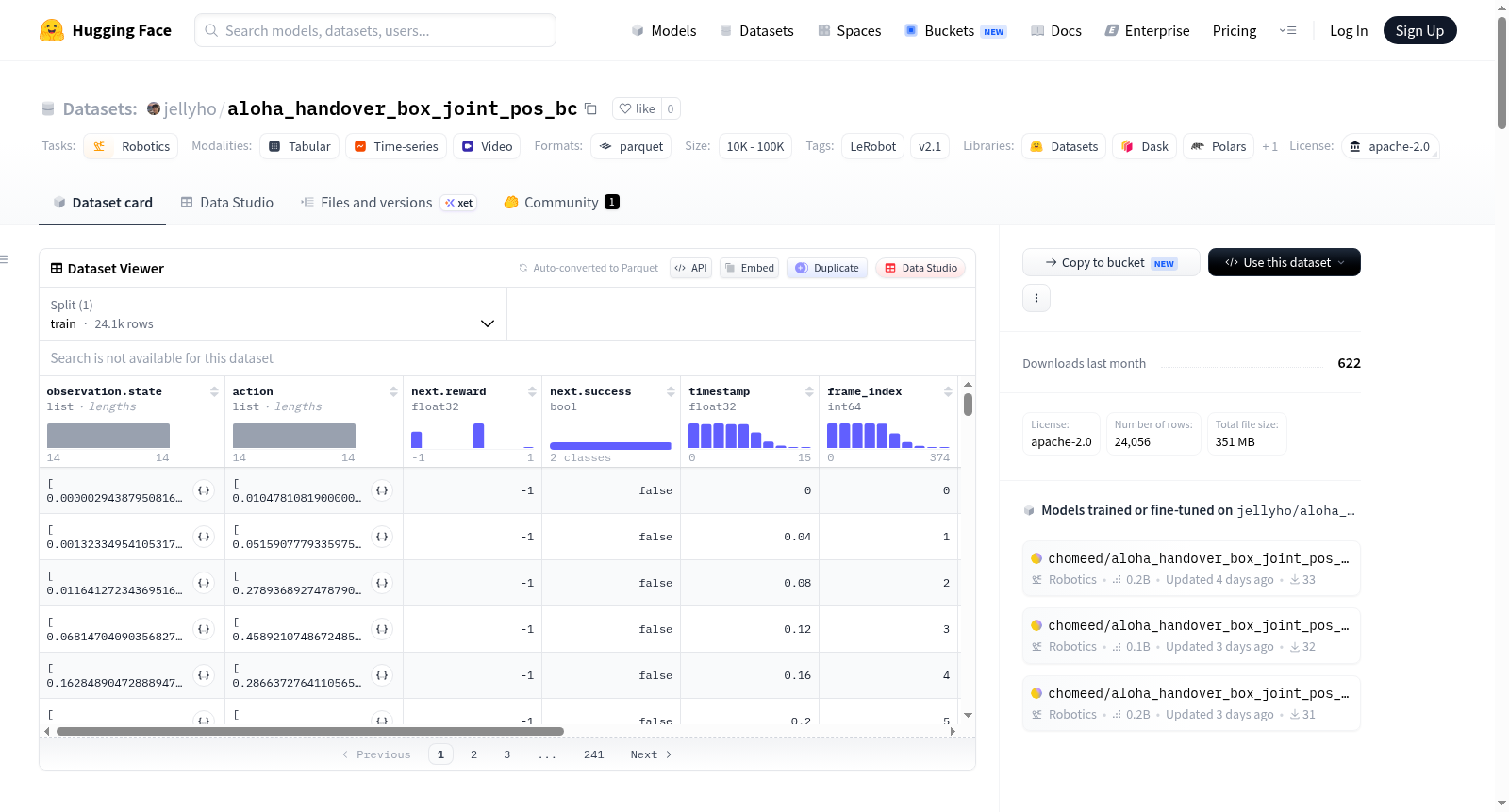Click Log In link
Viewport: 1509px width, 812px height.
click(1349, 30)
